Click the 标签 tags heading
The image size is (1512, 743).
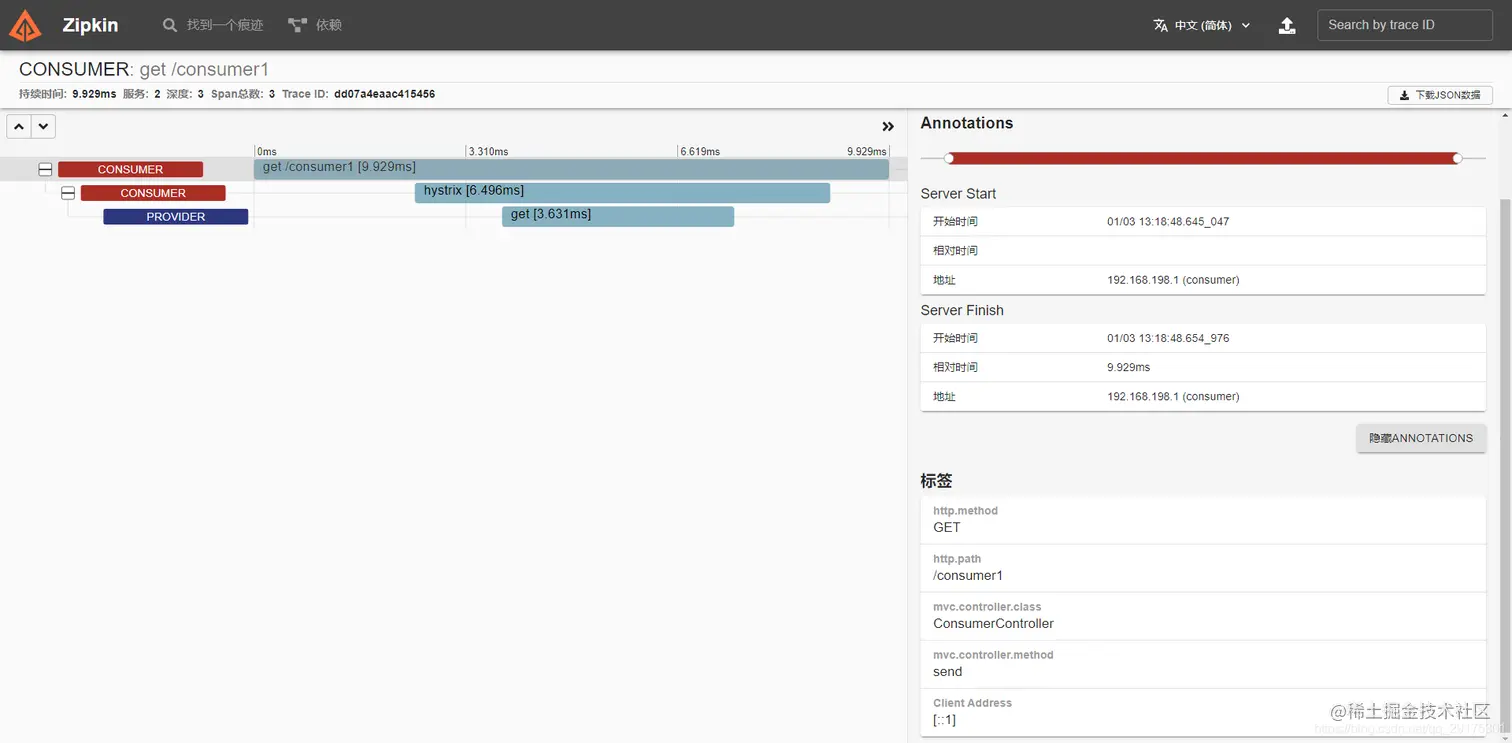tap(936, 481)
